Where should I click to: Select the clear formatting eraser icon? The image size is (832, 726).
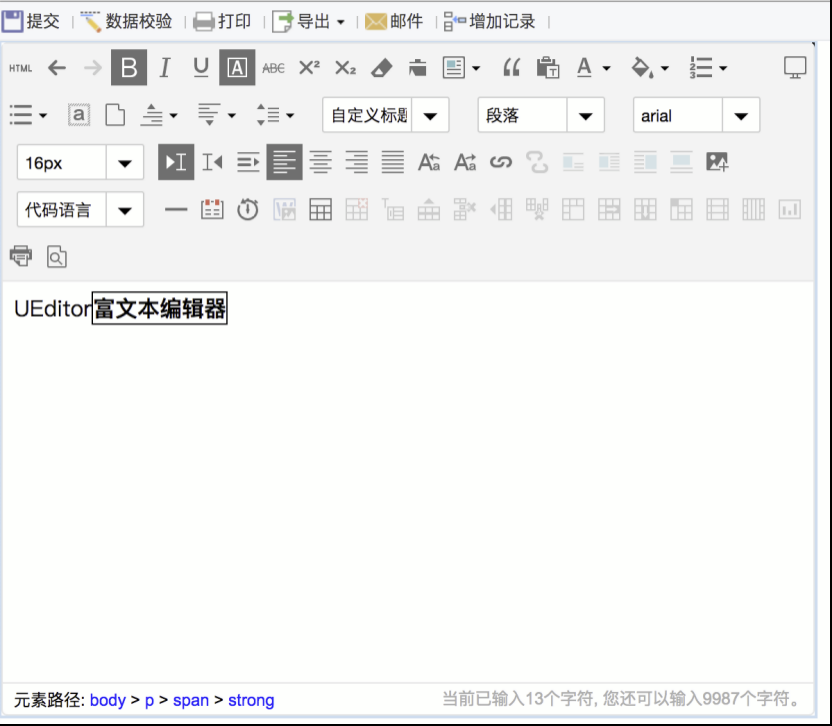pyautogui.click(x=383, y=68)
